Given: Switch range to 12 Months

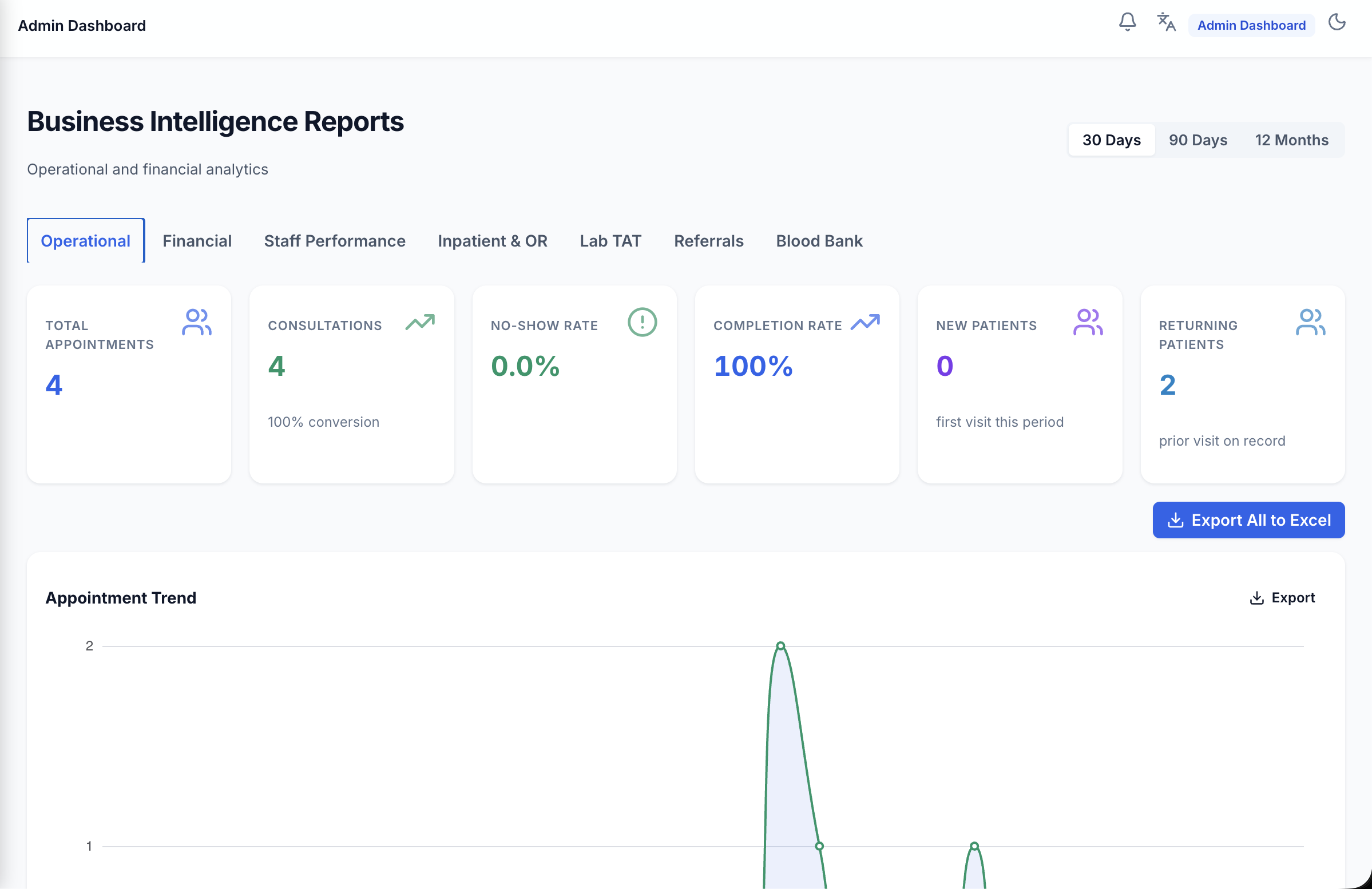Looking at the screenshot, I should coord(1292,140).
